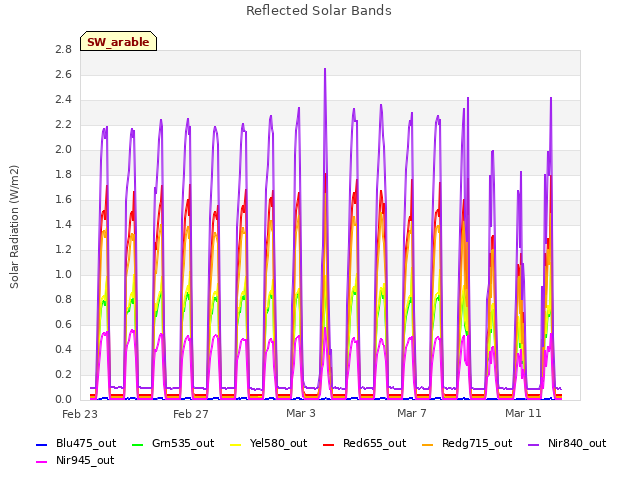640x480 pixels.
Task: Click the Mar 7 x-axis tick label
Action: point(412,413)
